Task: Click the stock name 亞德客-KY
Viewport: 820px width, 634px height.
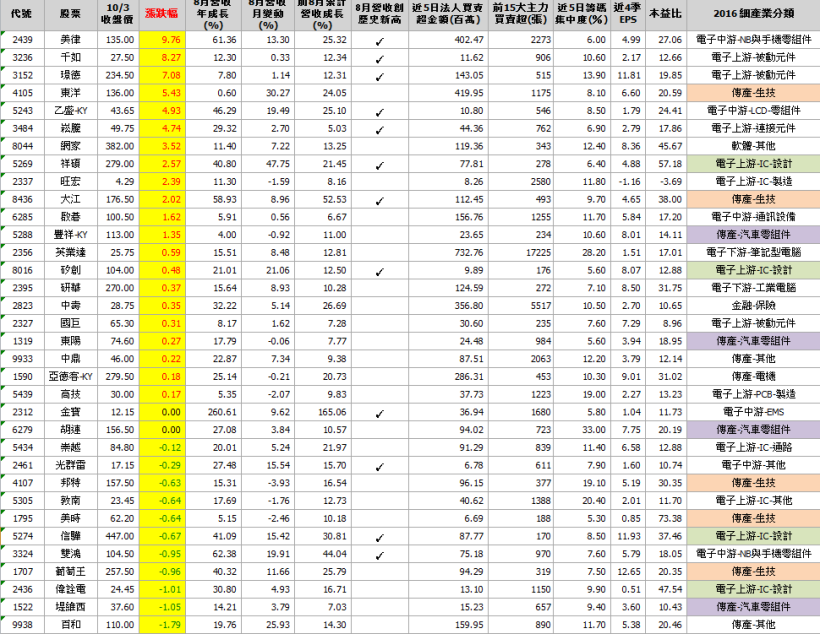Action: coord(71,377)
